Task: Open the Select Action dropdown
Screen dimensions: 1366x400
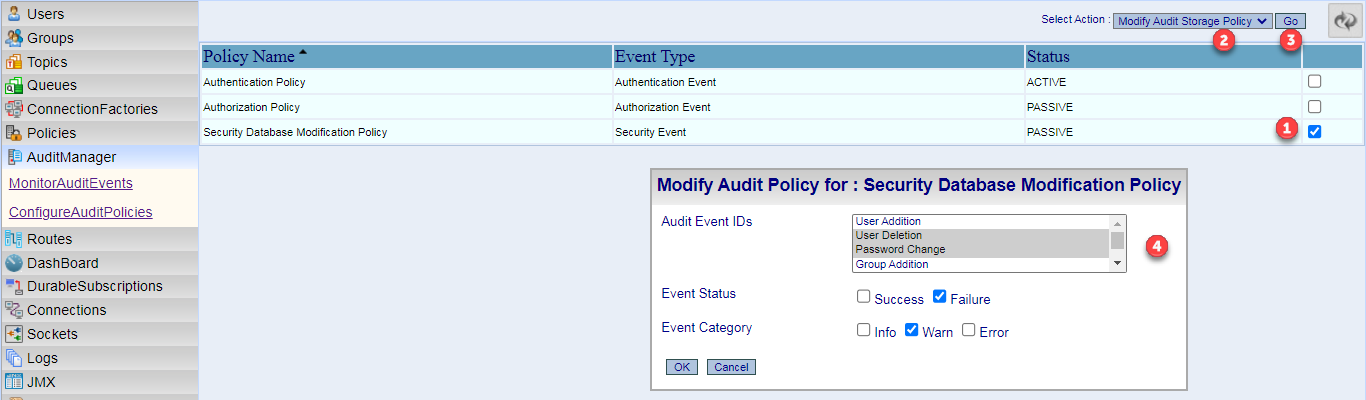Action: 1192,21
